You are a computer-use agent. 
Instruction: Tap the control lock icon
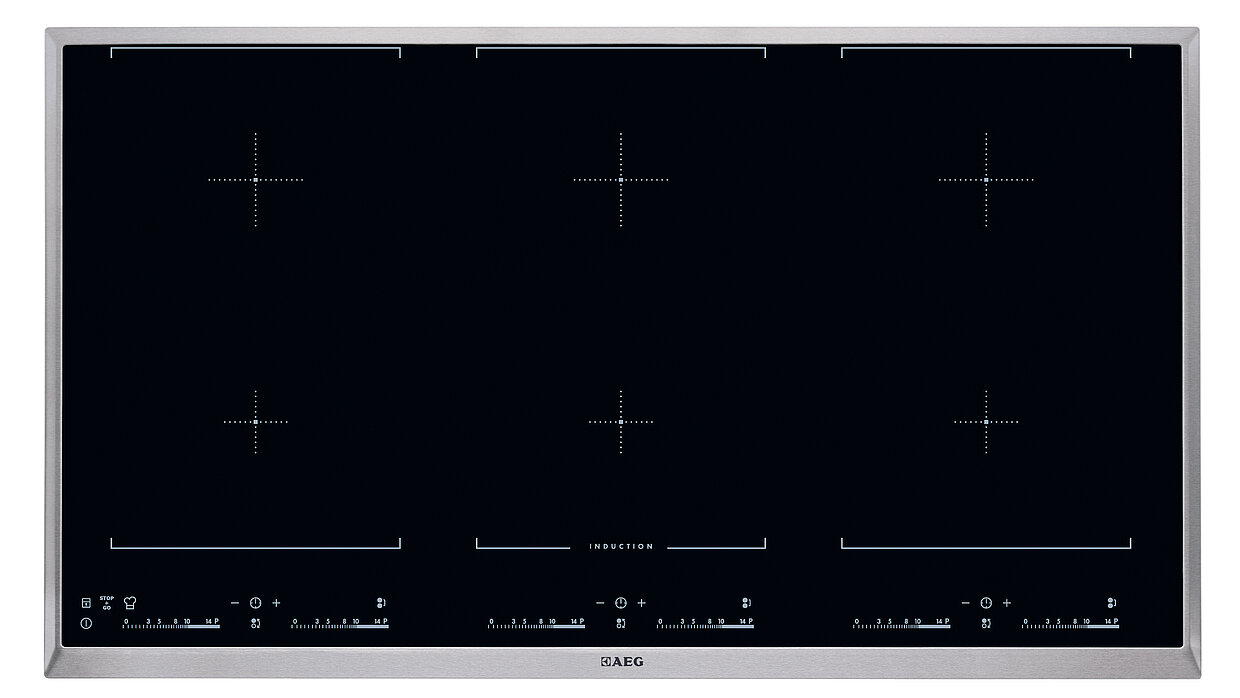[x=86, y=603]
